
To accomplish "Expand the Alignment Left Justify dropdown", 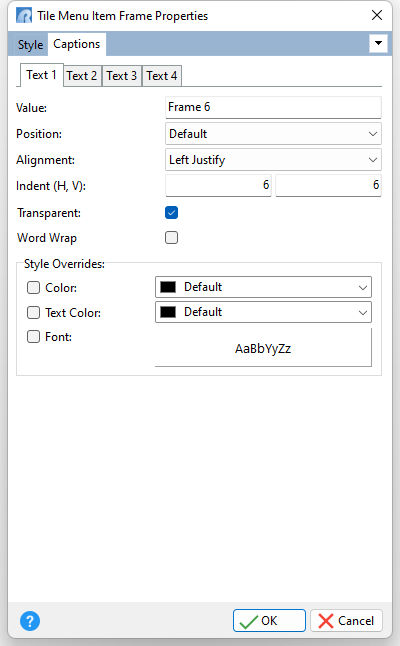I will coord(273,160).
